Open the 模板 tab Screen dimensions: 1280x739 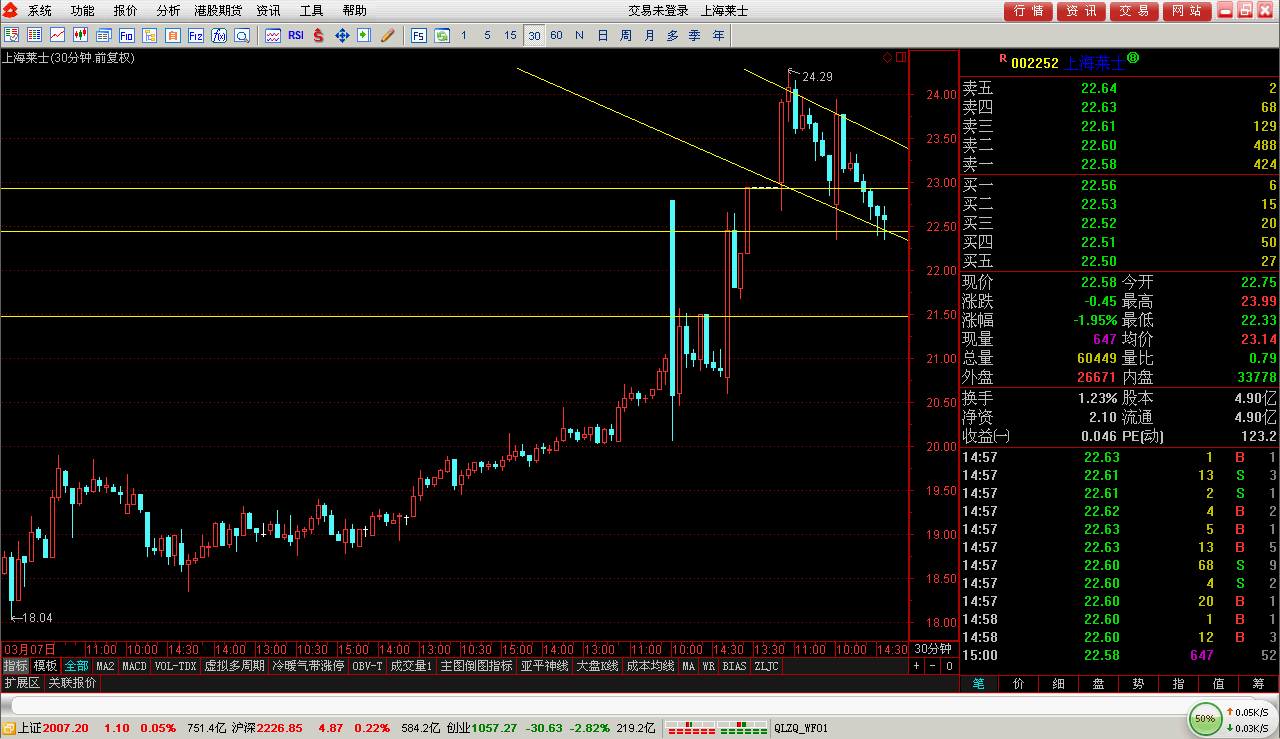[x=45, y=666]
